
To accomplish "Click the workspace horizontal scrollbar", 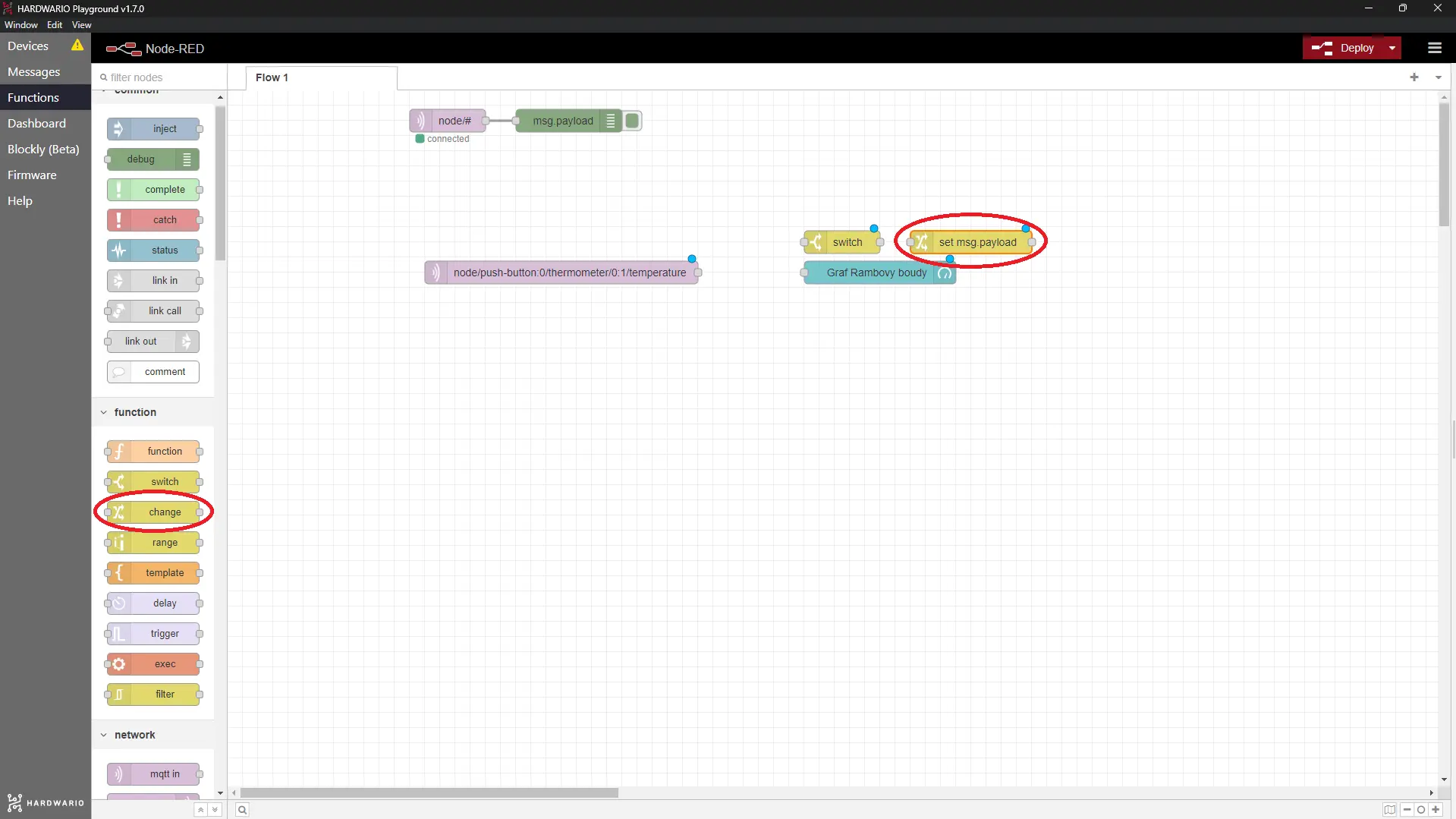I will pos(429,792).
